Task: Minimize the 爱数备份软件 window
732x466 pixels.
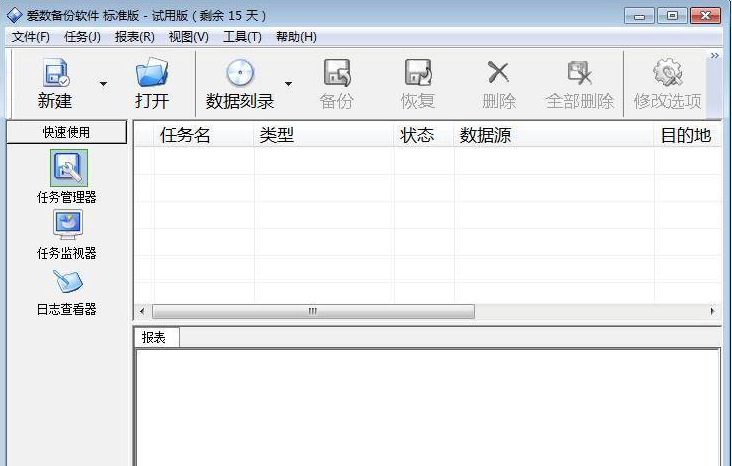Action: tap(639, 16)
